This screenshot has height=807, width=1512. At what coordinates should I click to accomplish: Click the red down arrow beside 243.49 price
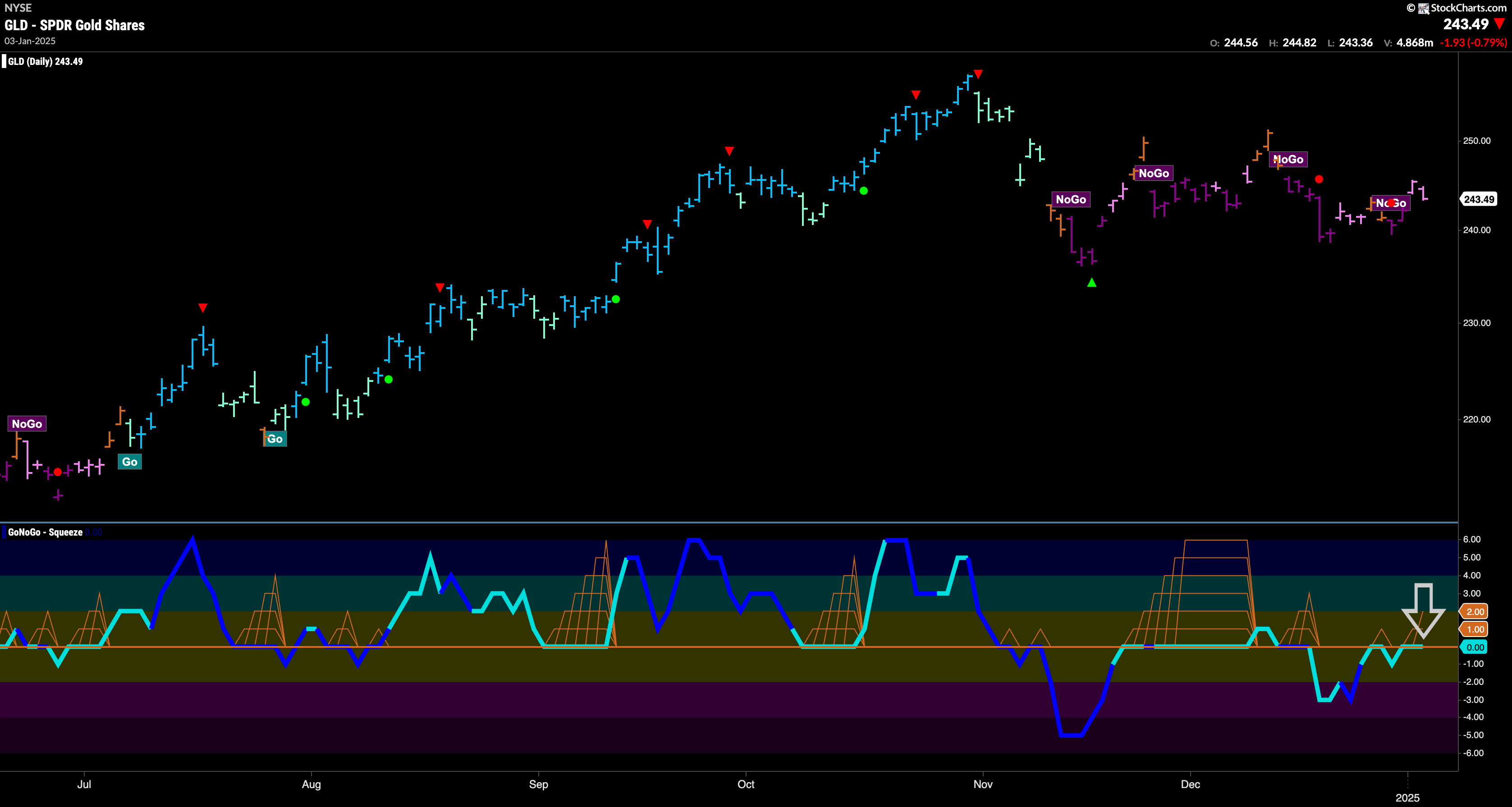(1500, 24)
